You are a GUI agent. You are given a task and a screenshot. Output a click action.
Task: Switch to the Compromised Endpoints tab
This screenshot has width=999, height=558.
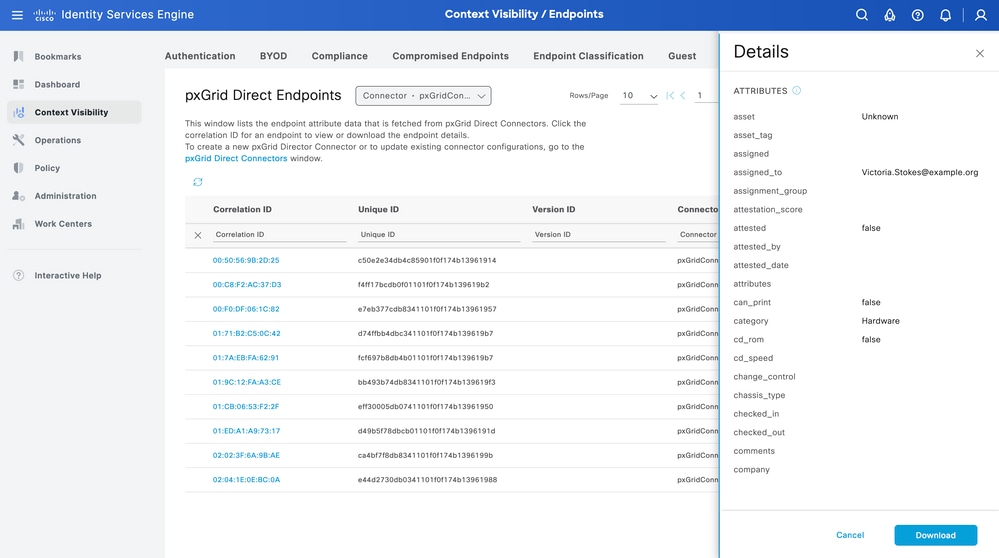click(450, 56)
